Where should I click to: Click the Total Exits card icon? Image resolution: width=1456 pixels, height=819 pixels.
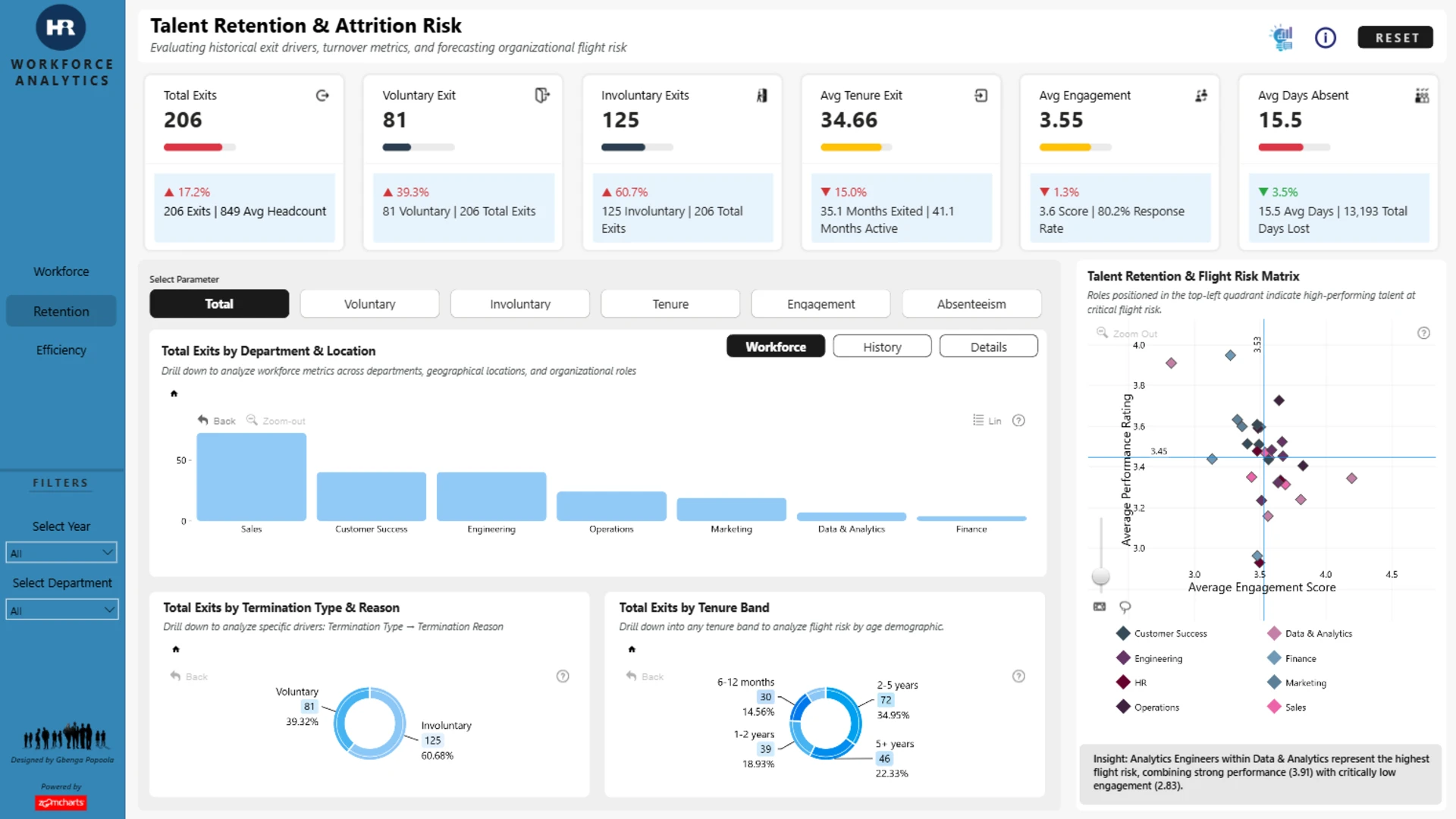tap(322, 96)
